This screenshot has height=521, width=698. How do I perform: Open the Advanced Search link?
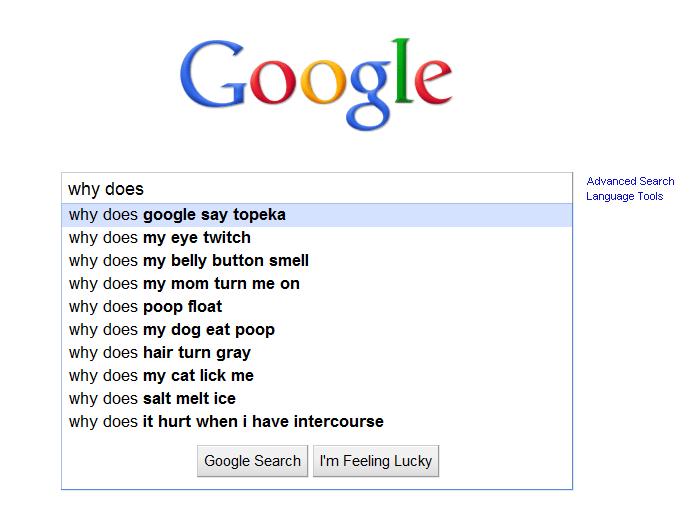pos(630,181)
